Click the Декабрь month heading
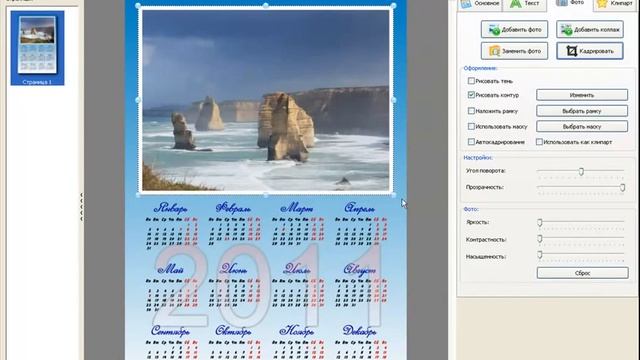The image size is (640, 360). [x=360, y=331]
